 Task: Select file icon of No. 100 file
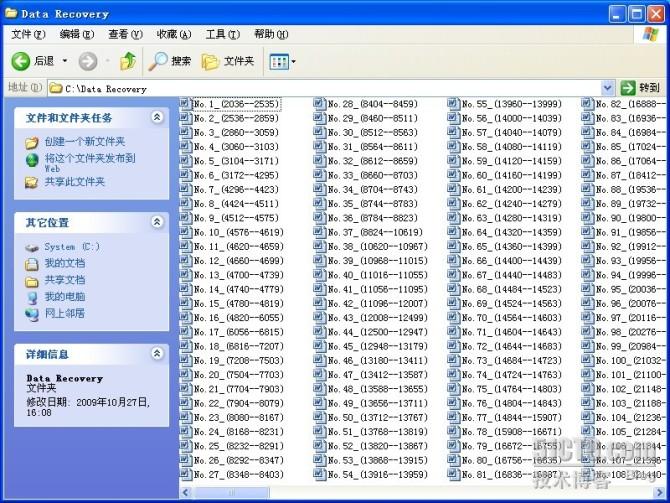[x=587, y=360]
